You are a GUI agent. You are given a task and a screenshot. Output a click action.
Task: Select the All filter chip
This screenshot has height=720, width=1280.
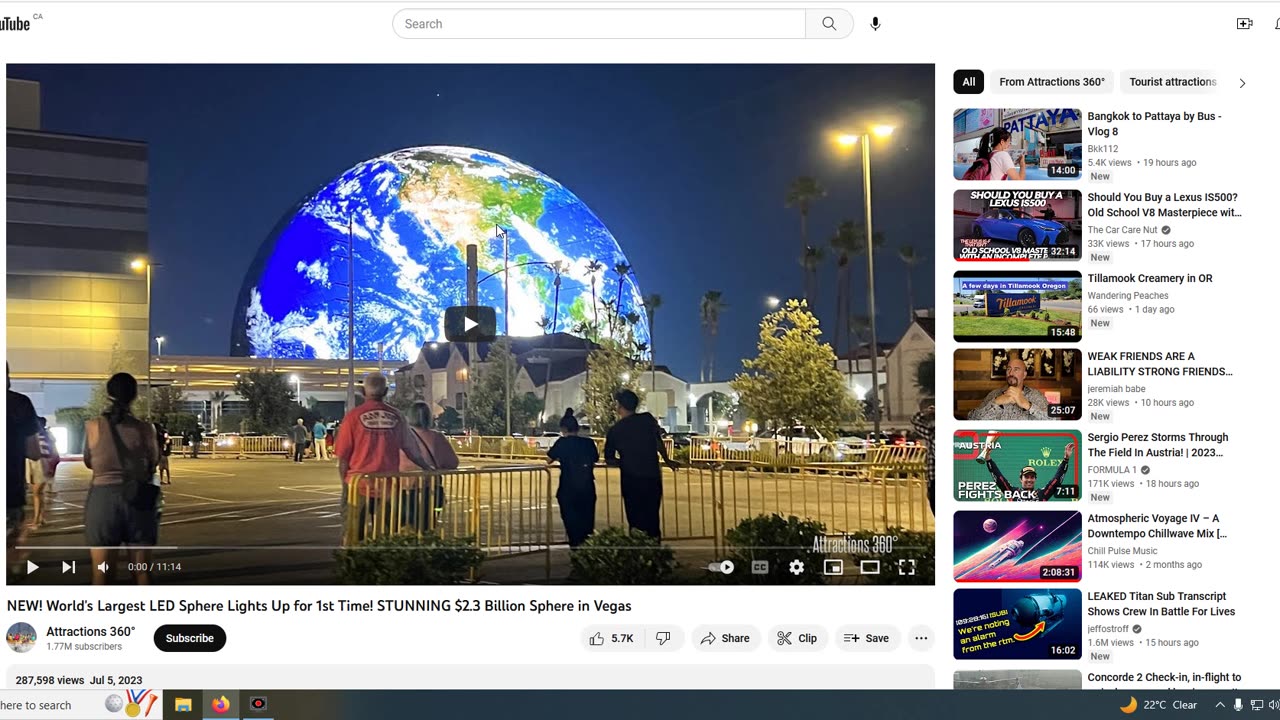click(x=969, y=82)
